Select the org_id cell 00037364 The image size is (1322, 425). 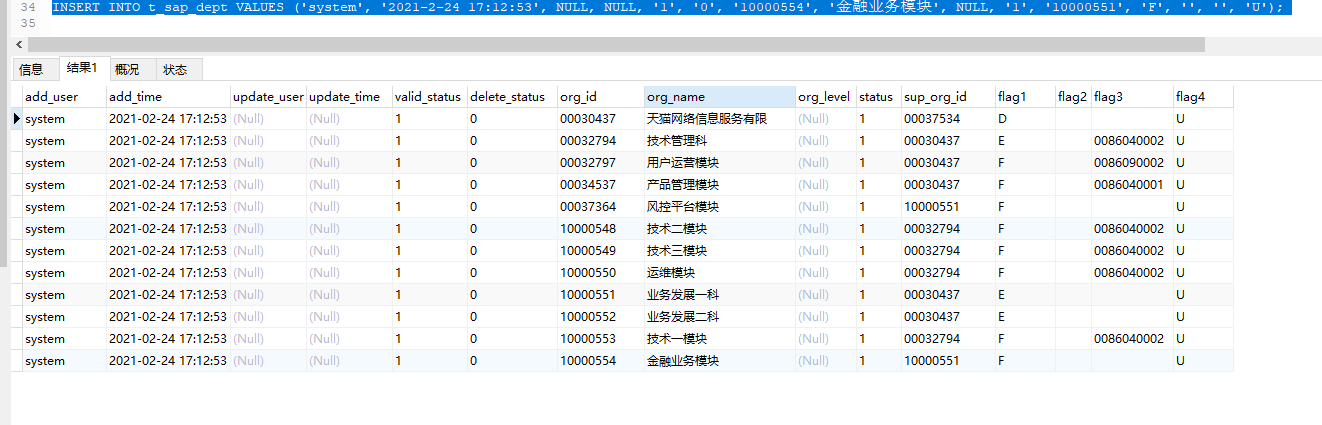(600, 207)
